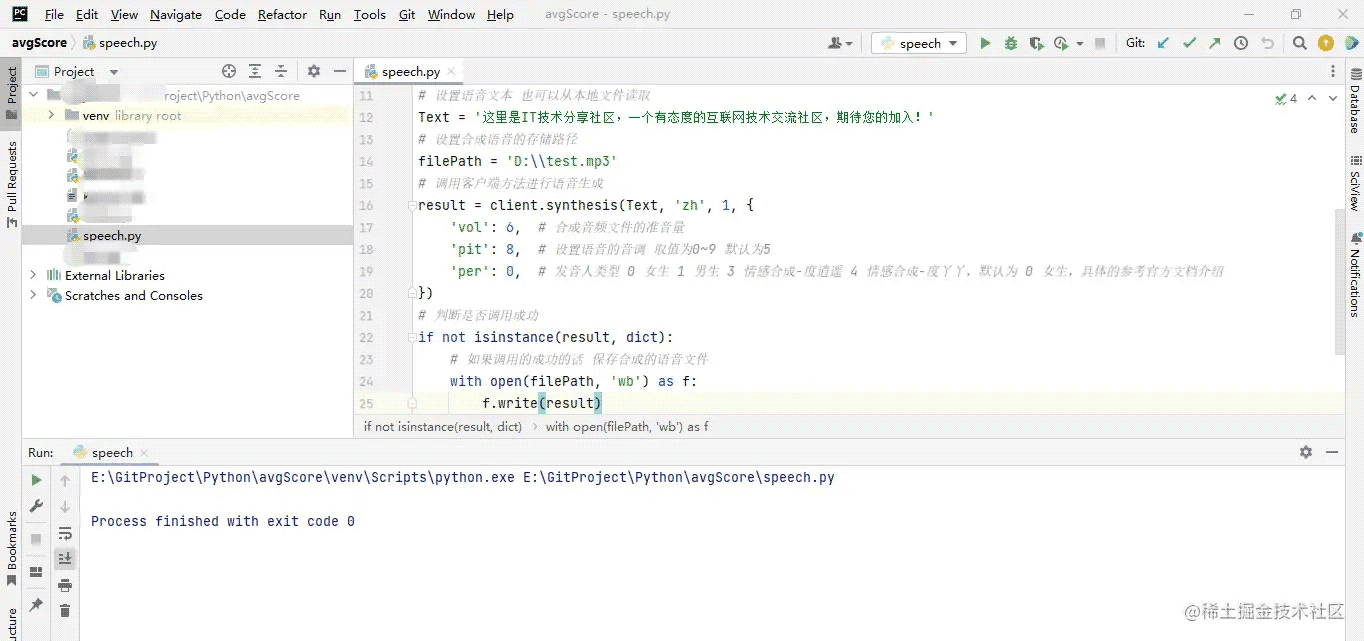Select opened file locate icon in Project panel

click(x=229, y=71)
